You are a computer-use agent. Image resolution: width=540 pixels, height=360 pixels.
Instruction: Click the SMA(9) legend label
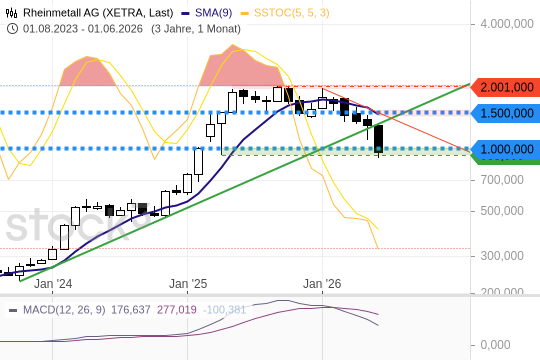coord(214,13)
